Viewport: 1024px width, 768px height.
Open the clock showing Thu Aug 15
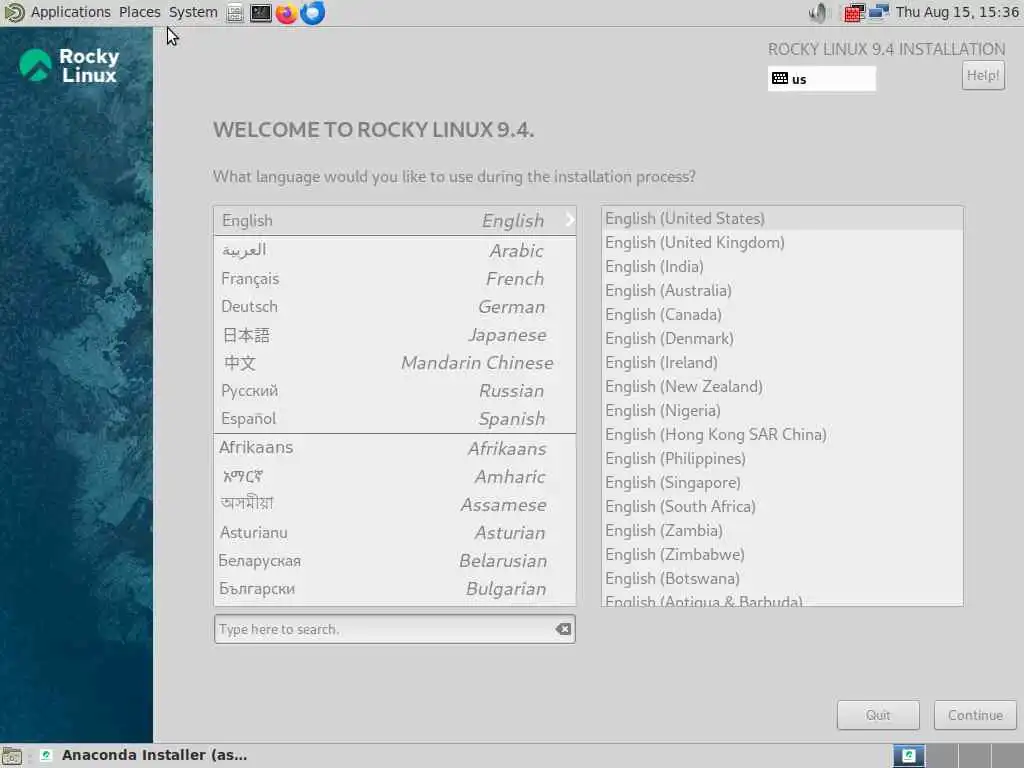957,12
